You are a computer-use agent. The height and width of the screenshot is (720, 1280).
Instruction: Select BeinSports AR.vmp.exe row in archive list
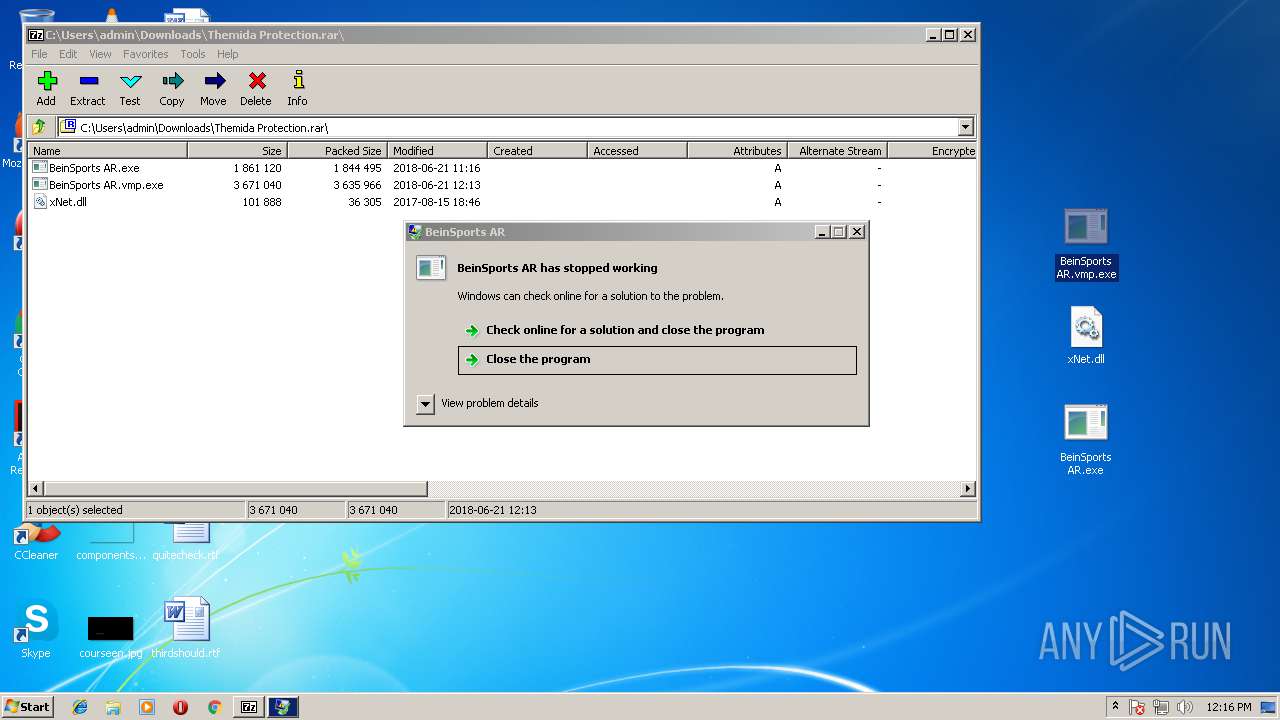pos(502,185)
